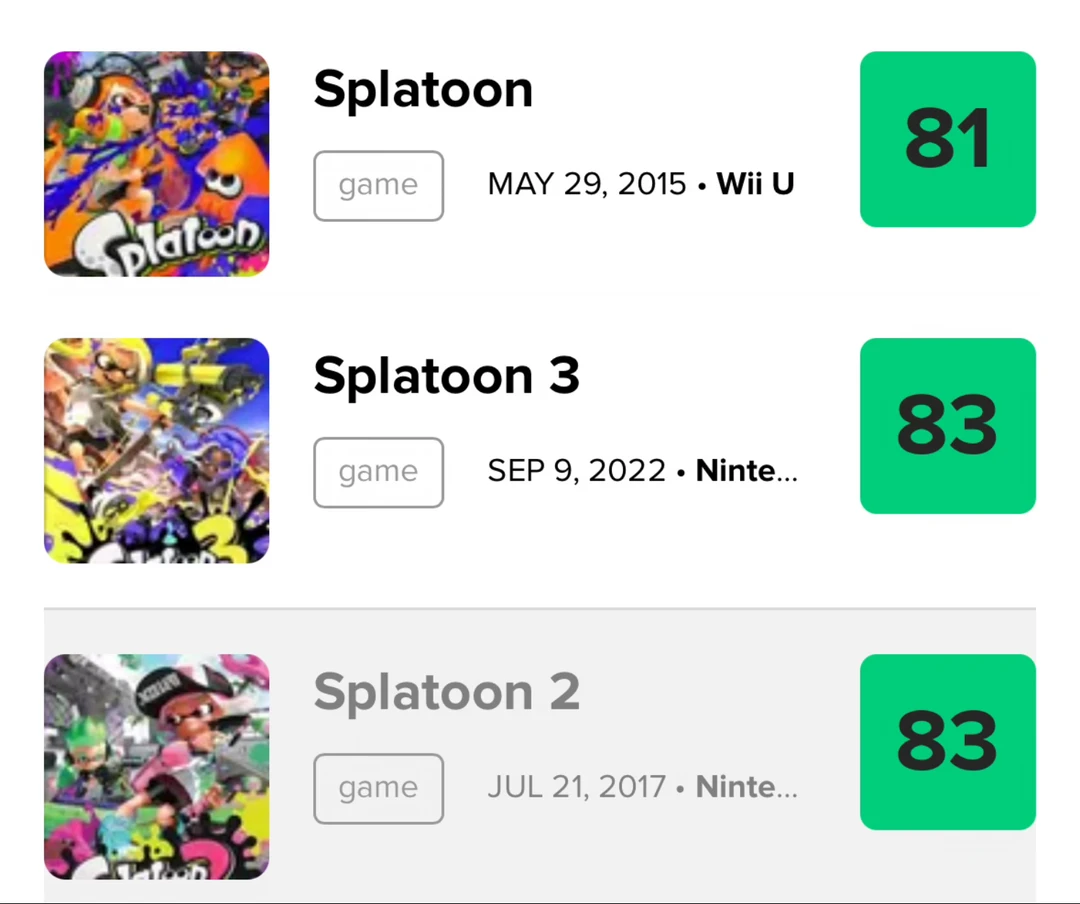Click the Splatoon 3 game title

coord(446,376)
